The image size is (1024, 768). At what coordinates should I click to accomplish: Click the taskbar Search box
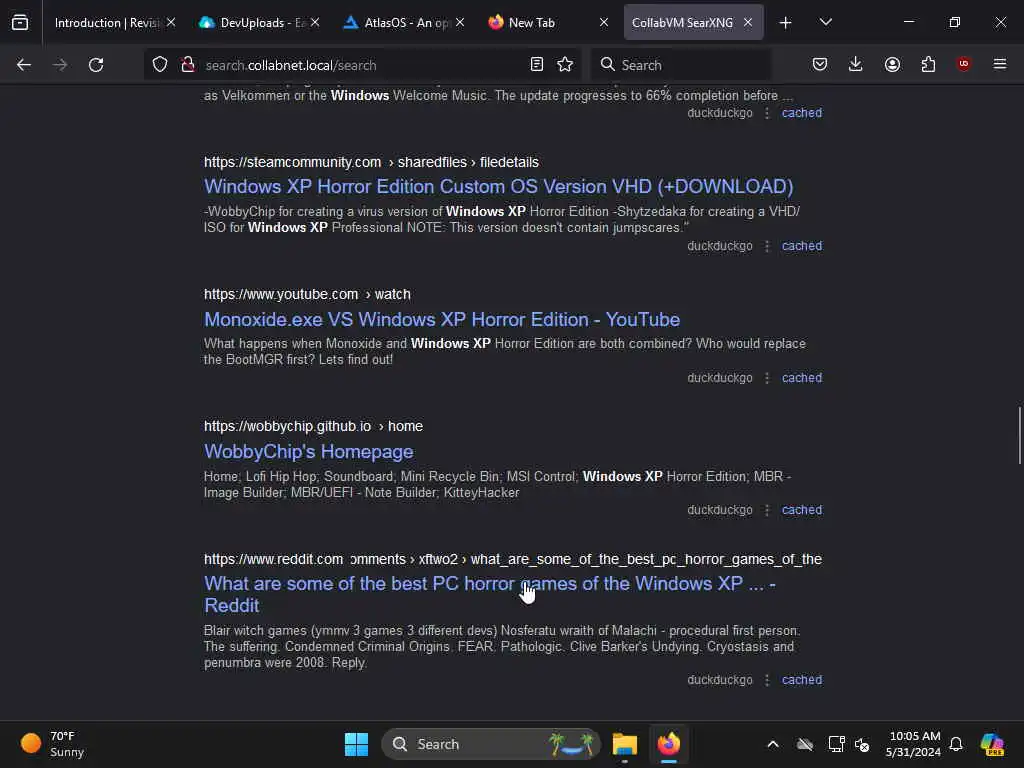(490, 744)
